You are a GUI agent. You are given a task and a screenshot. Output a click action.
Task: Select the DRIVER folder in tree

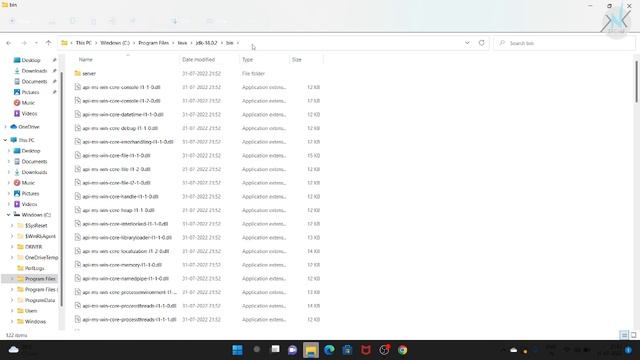click(33, 247)
